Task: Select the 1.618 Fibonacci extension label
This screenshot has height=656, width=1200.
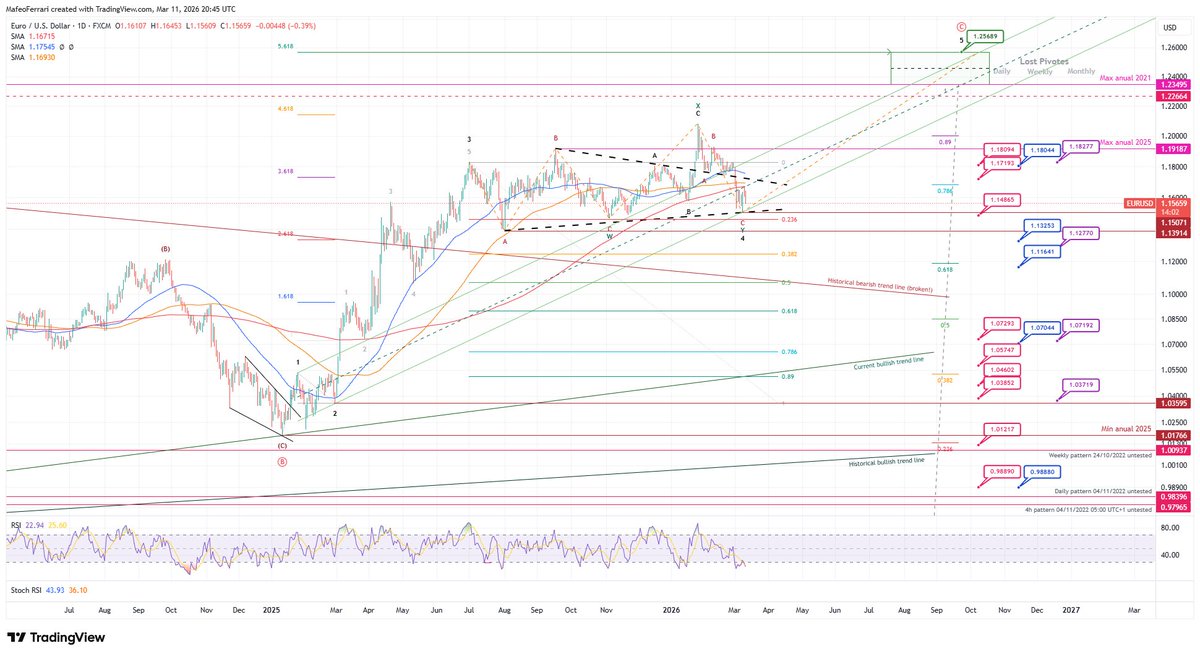Action: pyautogui.click(x=284, y=296)
